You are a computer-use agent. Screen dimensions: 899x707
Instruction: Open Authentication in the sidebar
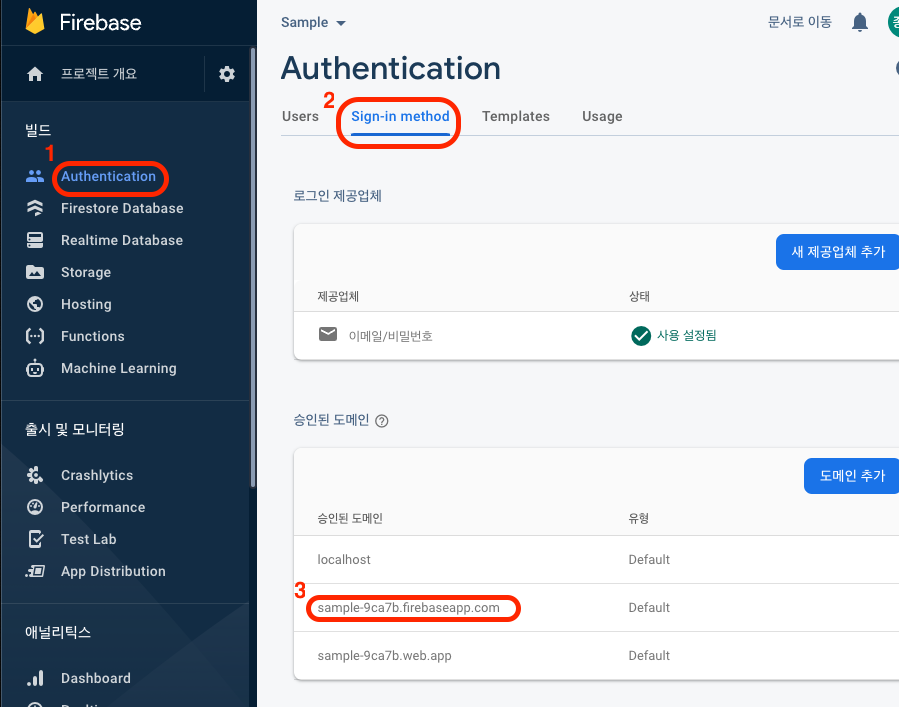(x=108, y=177)
